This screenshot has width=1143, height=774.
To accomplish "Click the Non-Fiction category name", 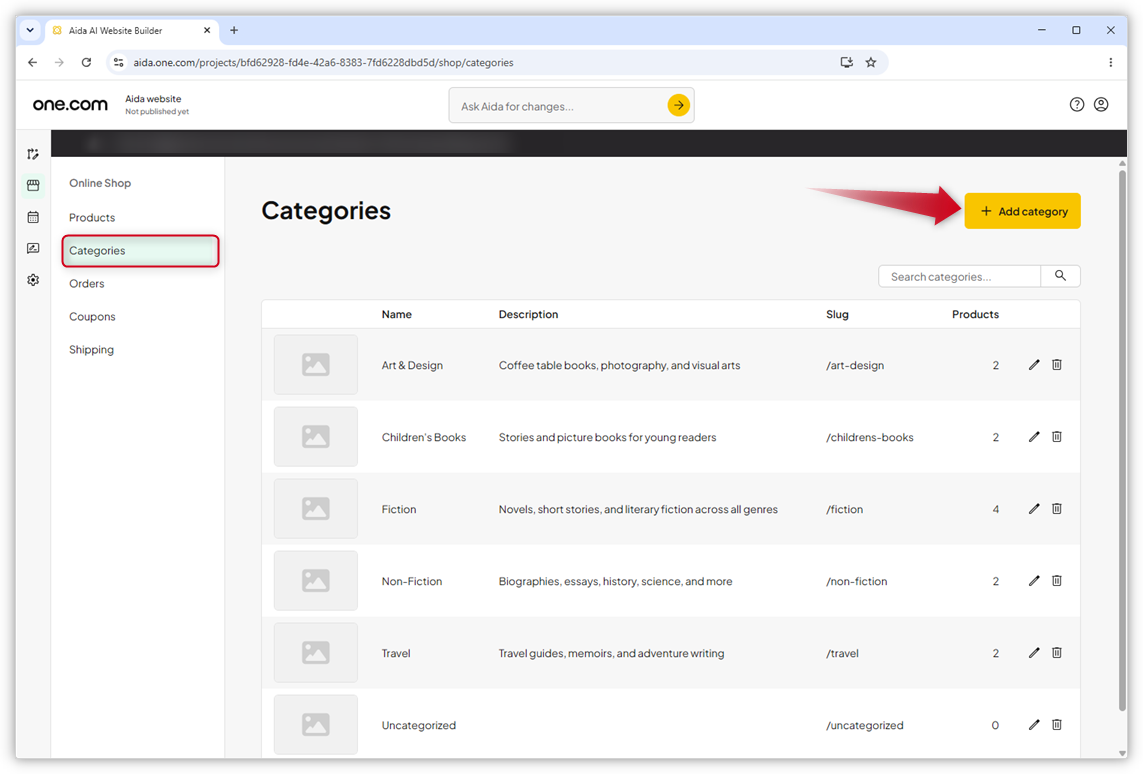I will click(412, 582).
